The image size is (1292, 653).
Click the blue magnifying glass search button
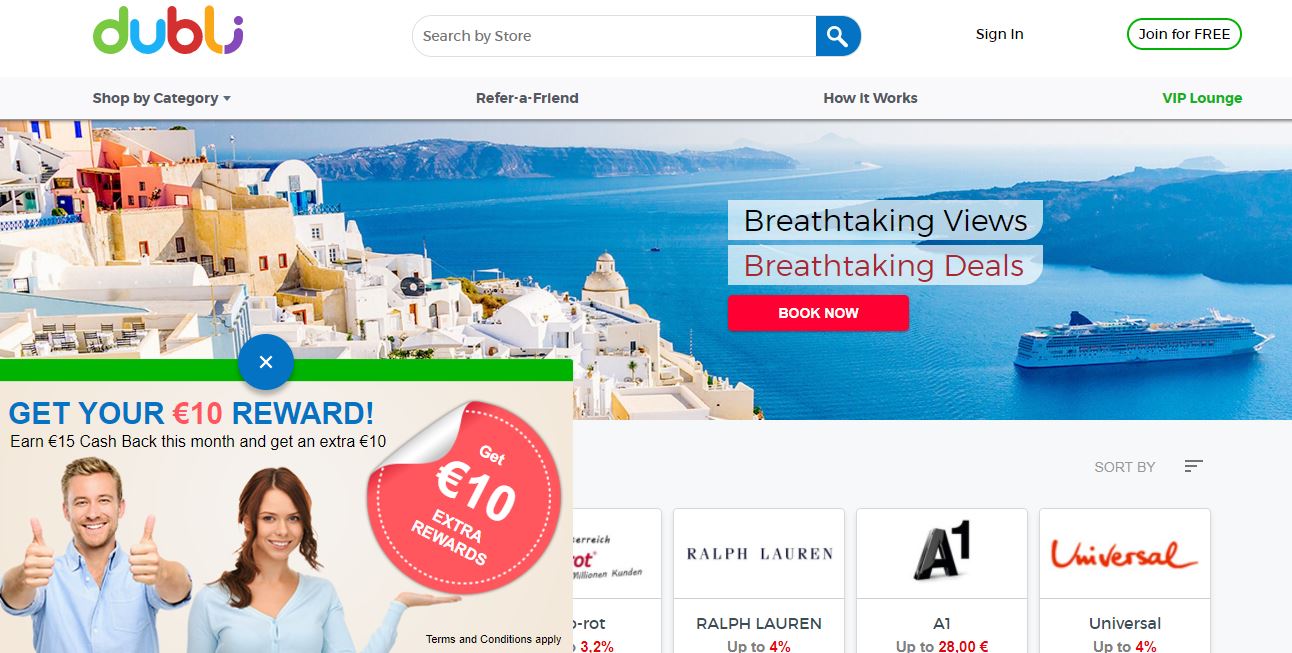point(838,36)
